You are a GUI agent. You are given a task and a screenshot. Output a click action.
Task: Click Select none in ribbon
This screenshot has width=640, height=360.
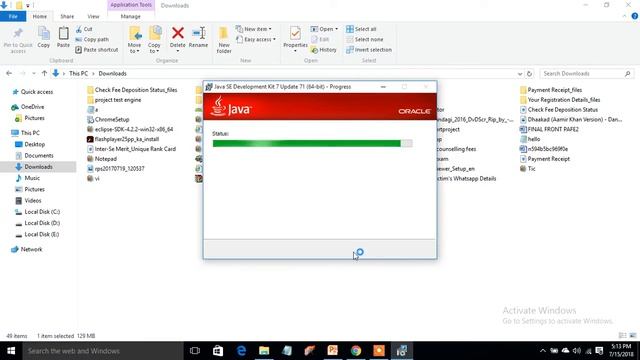click(364, 40)
